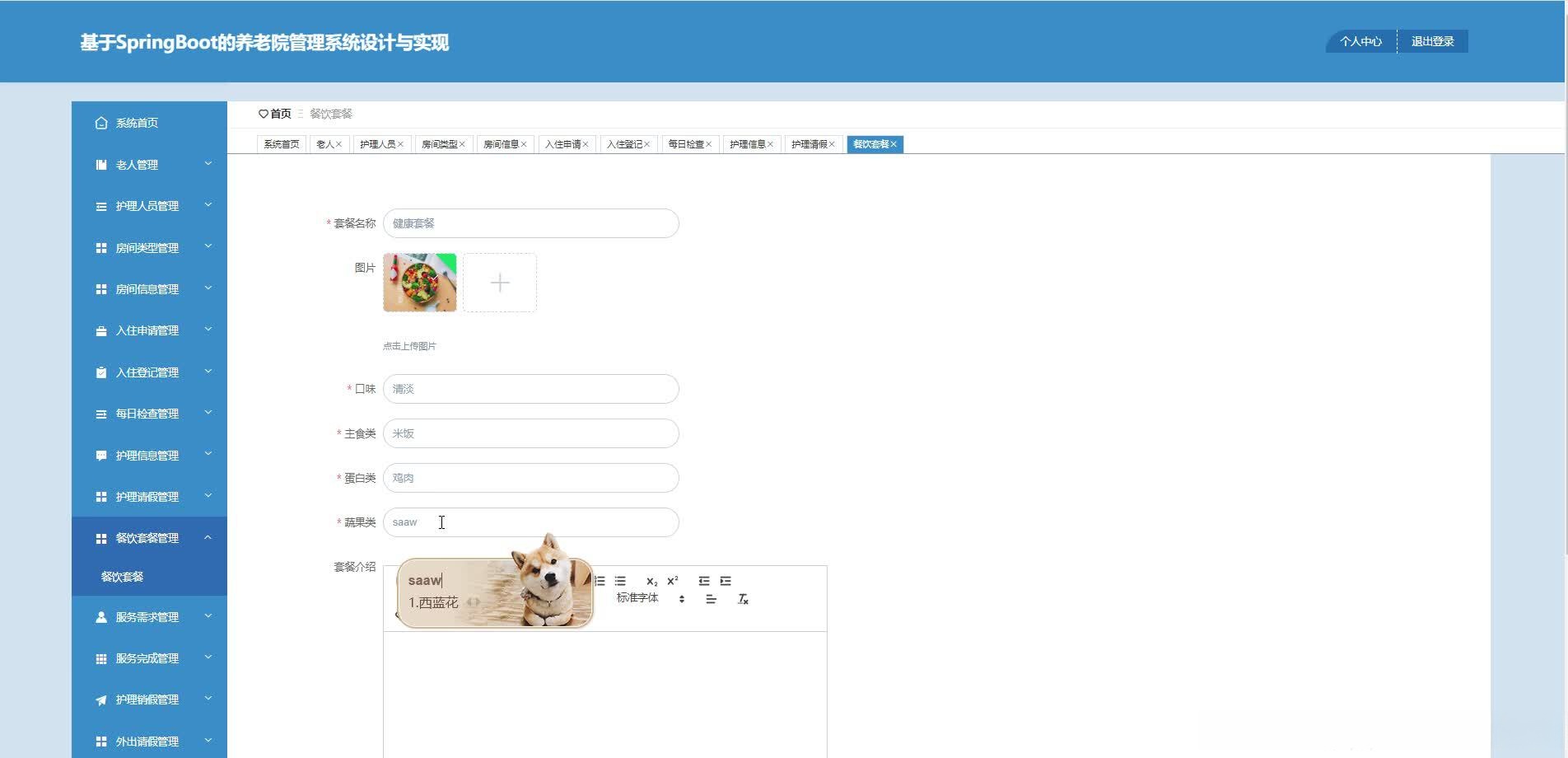Select the superscript icon in the editor toolbar
The image size is (1568, 758).
(x=671, y=579)
